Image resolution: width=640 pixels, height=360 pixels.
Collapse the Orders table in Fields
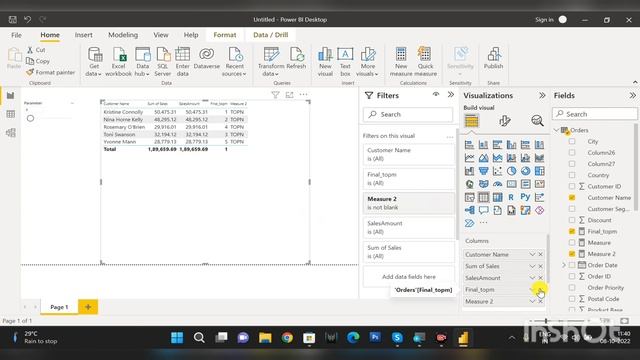[x=557, y=130]
